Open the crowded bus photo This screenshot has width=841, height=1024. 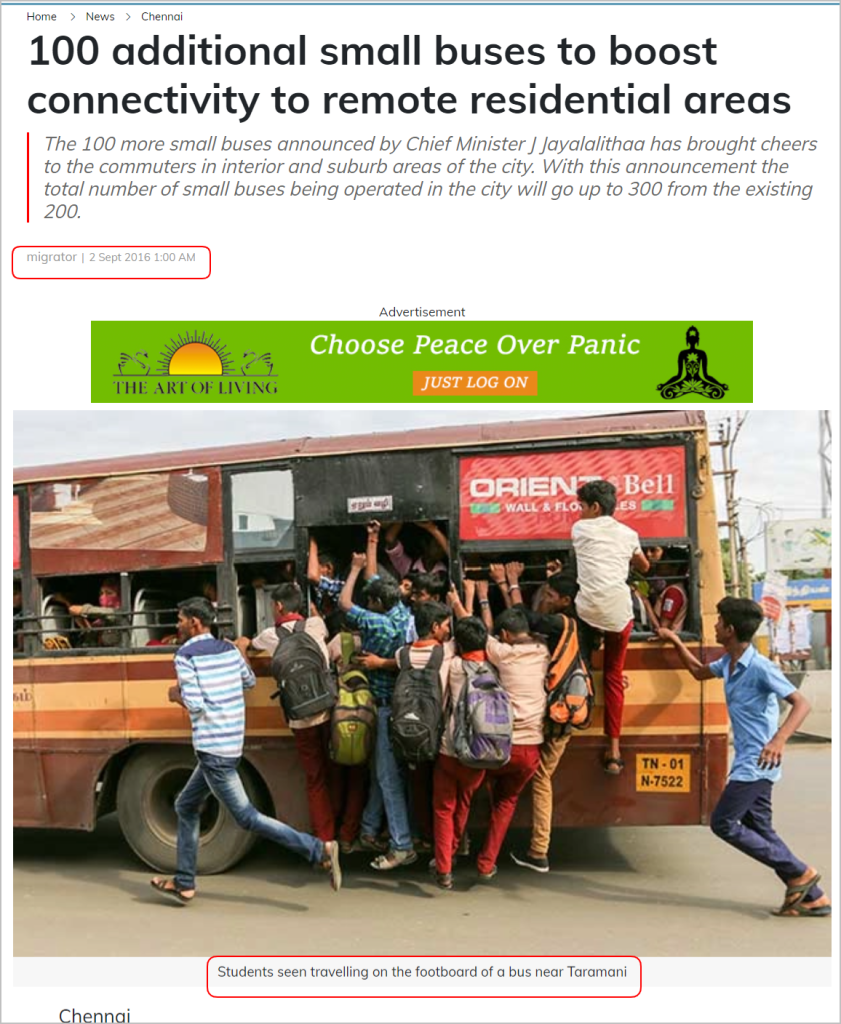(x=422, y=683)
